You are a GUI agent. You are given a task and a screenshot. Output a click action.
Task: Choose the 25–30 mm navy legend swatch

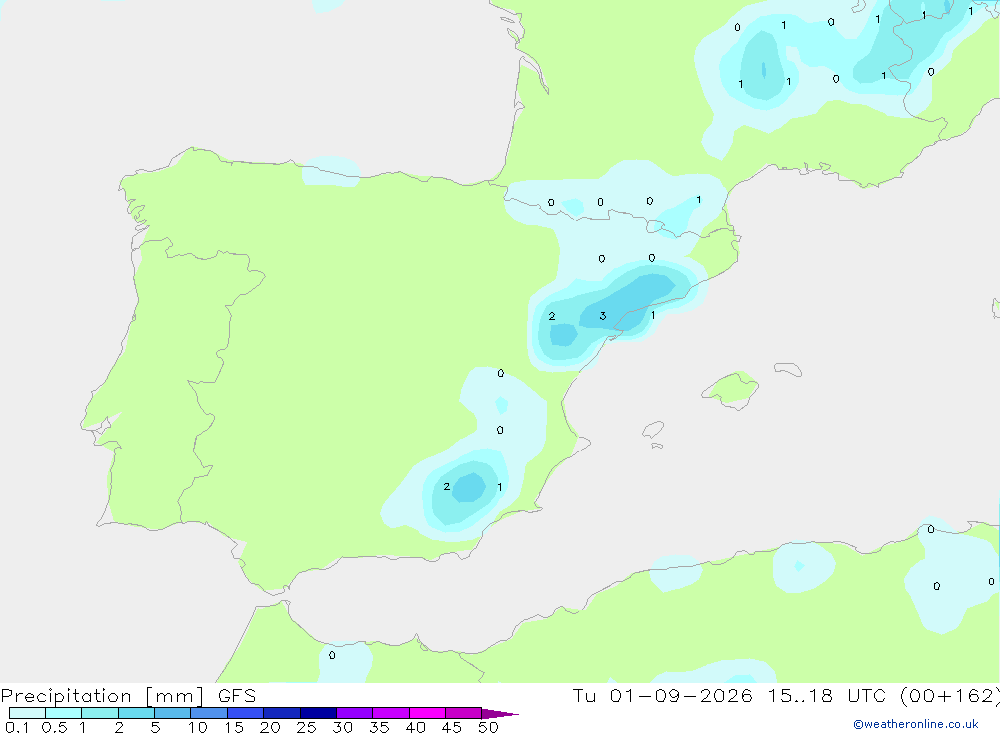point(318,713)
